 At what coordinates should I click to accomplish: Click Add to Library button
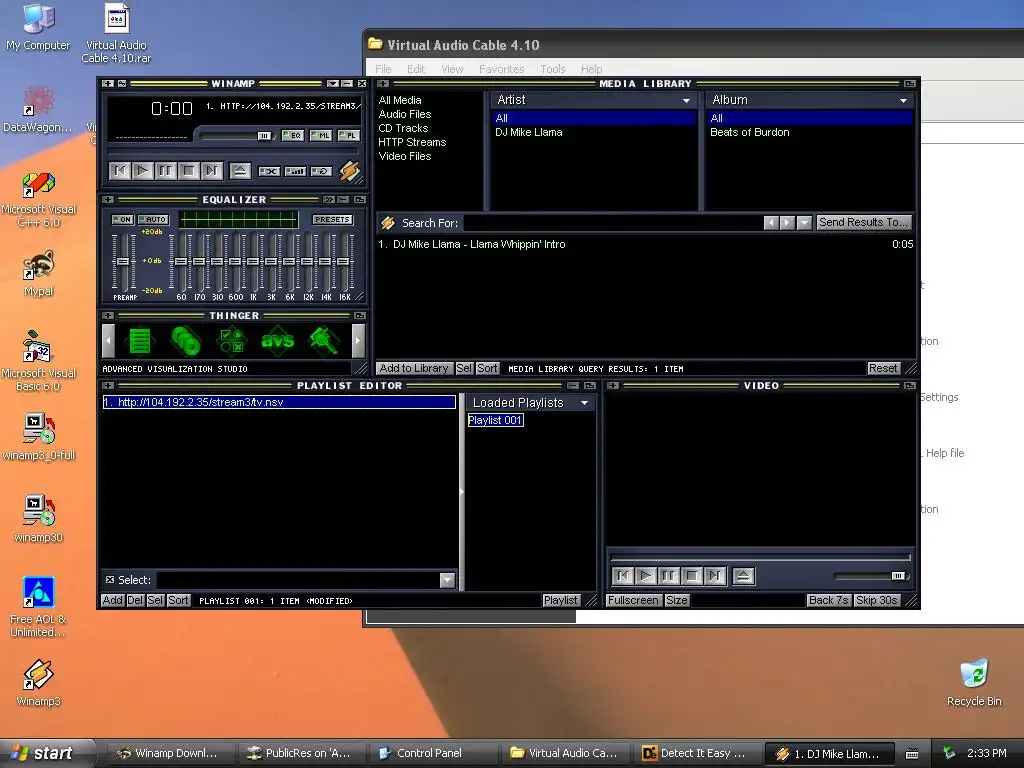pyautogui.click(x=414, y=368)
